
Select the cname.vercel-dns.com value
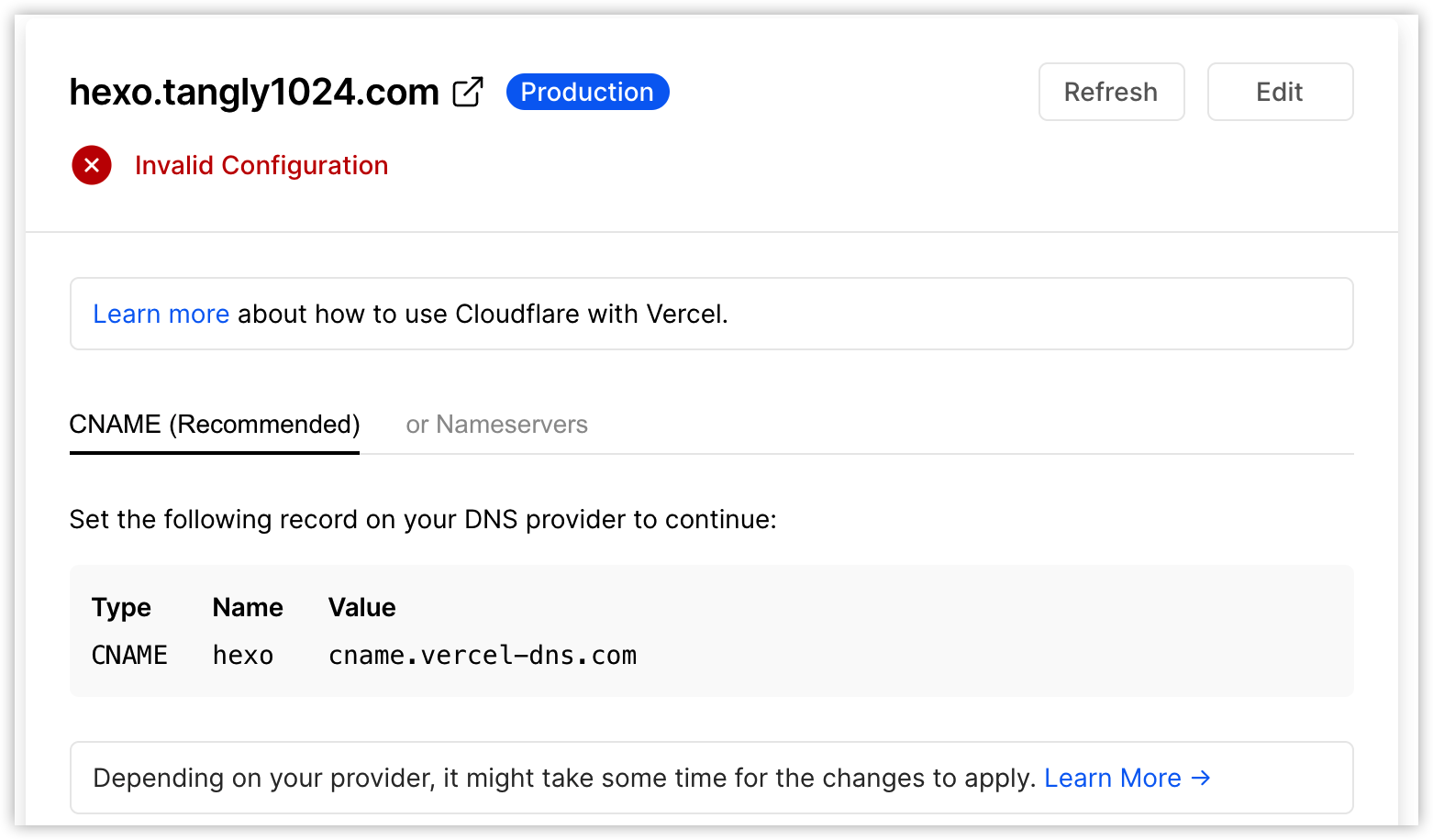pyautogui.click(x=483, y=655)
